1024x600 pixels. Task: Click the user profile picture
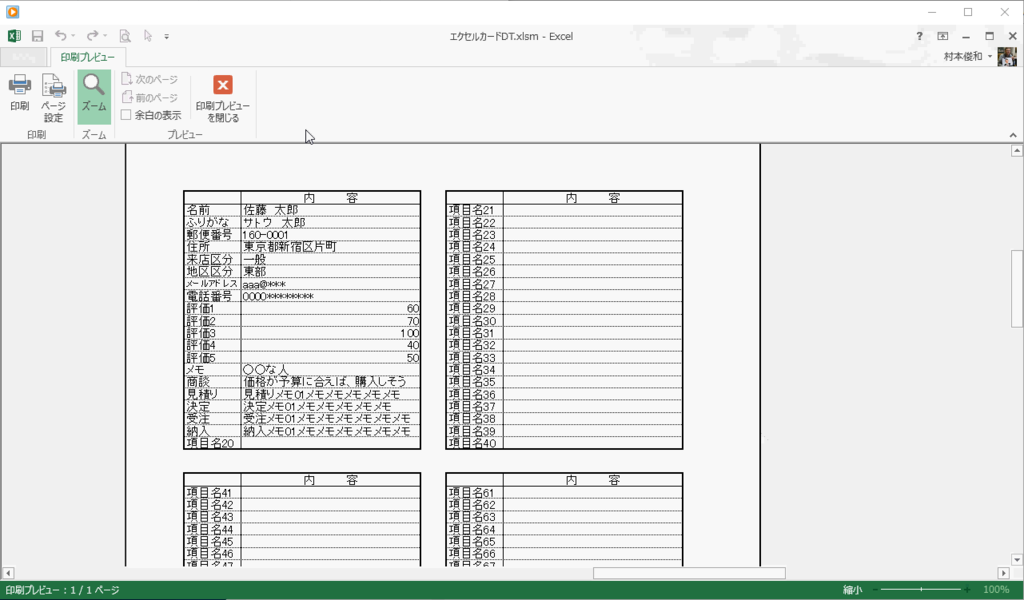(x=1007, y=56)
